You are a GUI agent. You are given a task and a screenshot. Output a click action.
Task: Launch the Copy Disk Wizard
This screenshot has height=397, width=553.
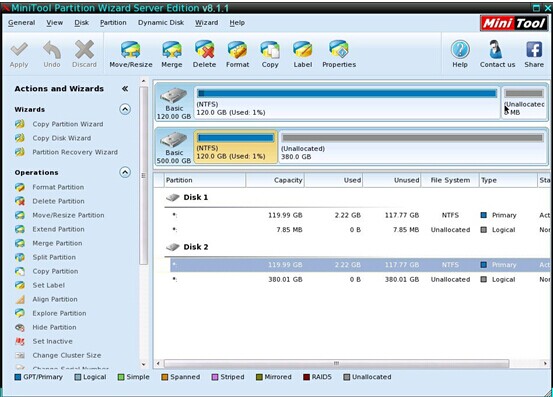click(x=62, y=138)
